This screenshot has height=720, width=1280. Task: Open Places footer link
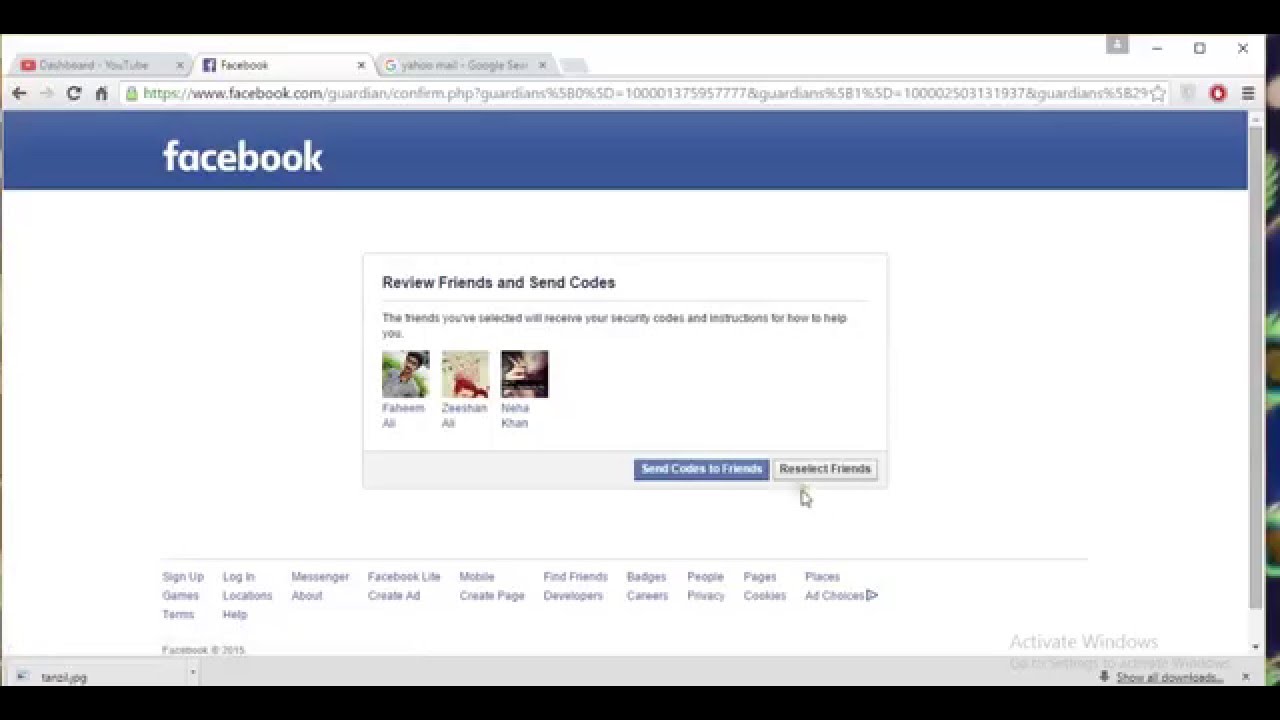[822, 577]
